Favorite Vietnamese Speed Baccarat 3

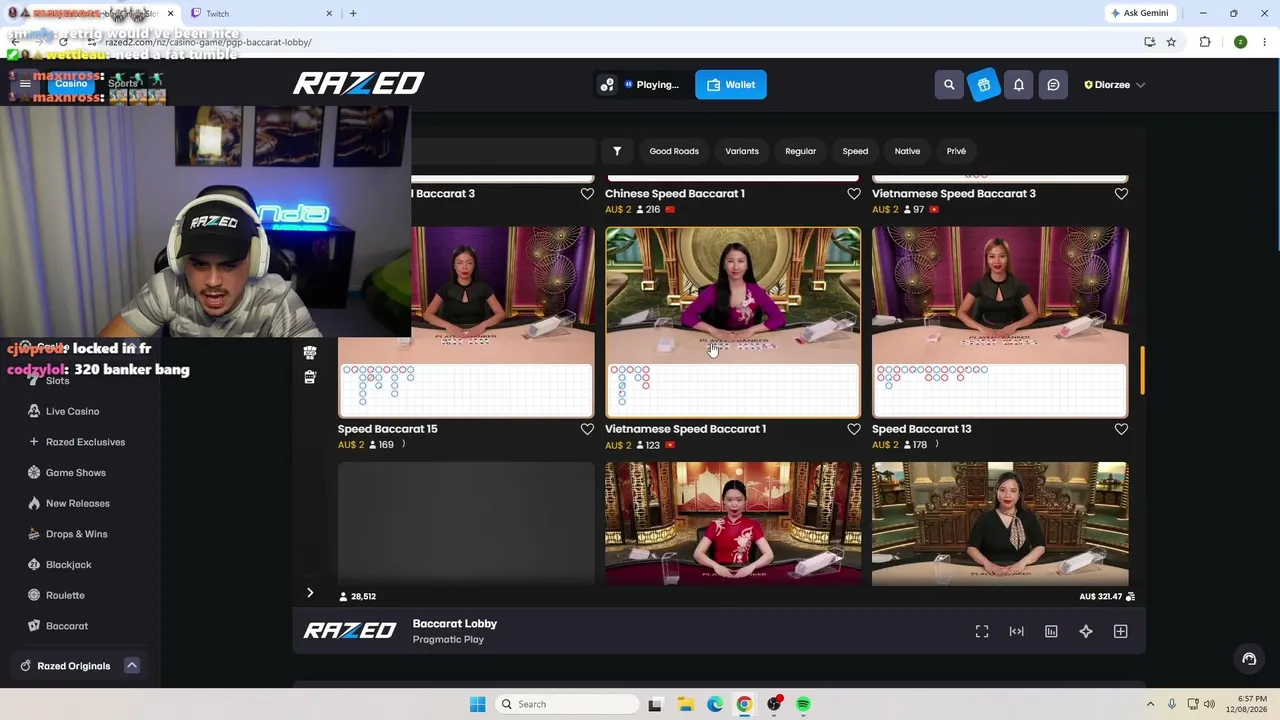(x=1121, y=194)
